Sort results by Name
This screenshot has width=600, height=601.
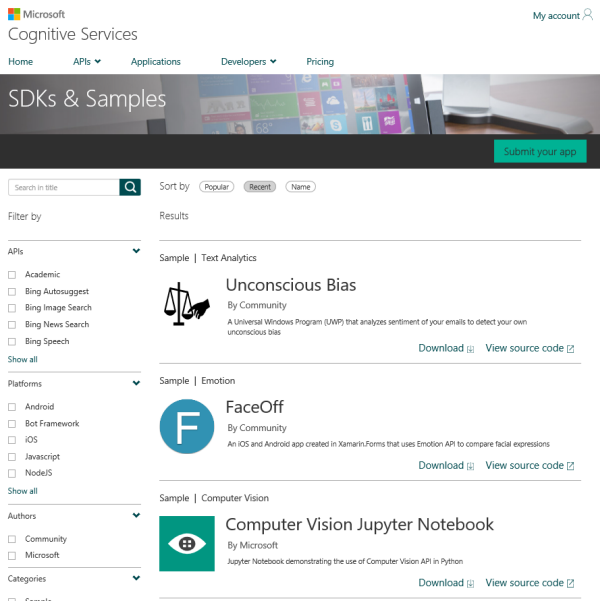[x=301, y=187]
